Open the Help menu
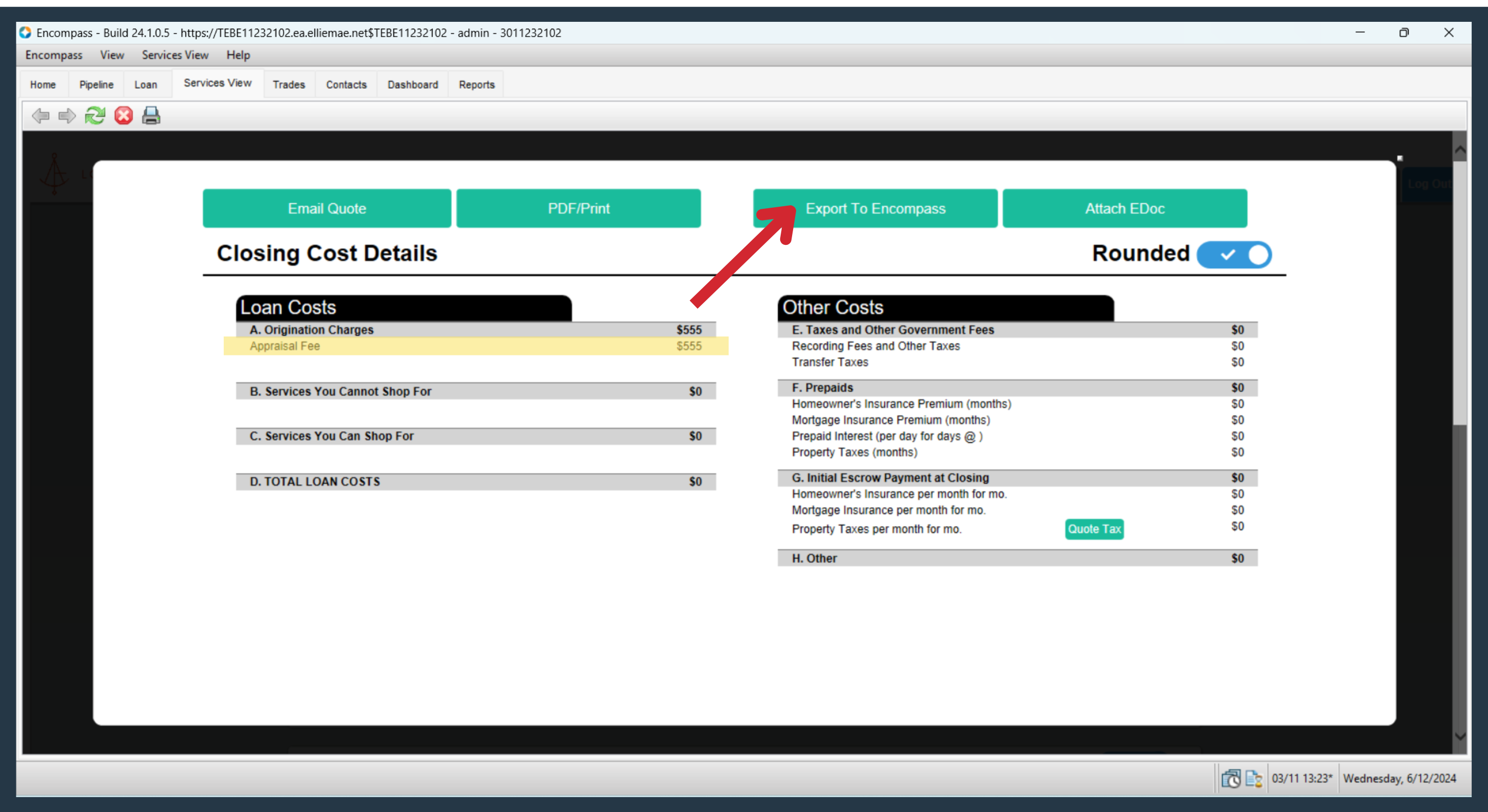The height and width of the screenshot is (812, 1488). pos(238,55)
